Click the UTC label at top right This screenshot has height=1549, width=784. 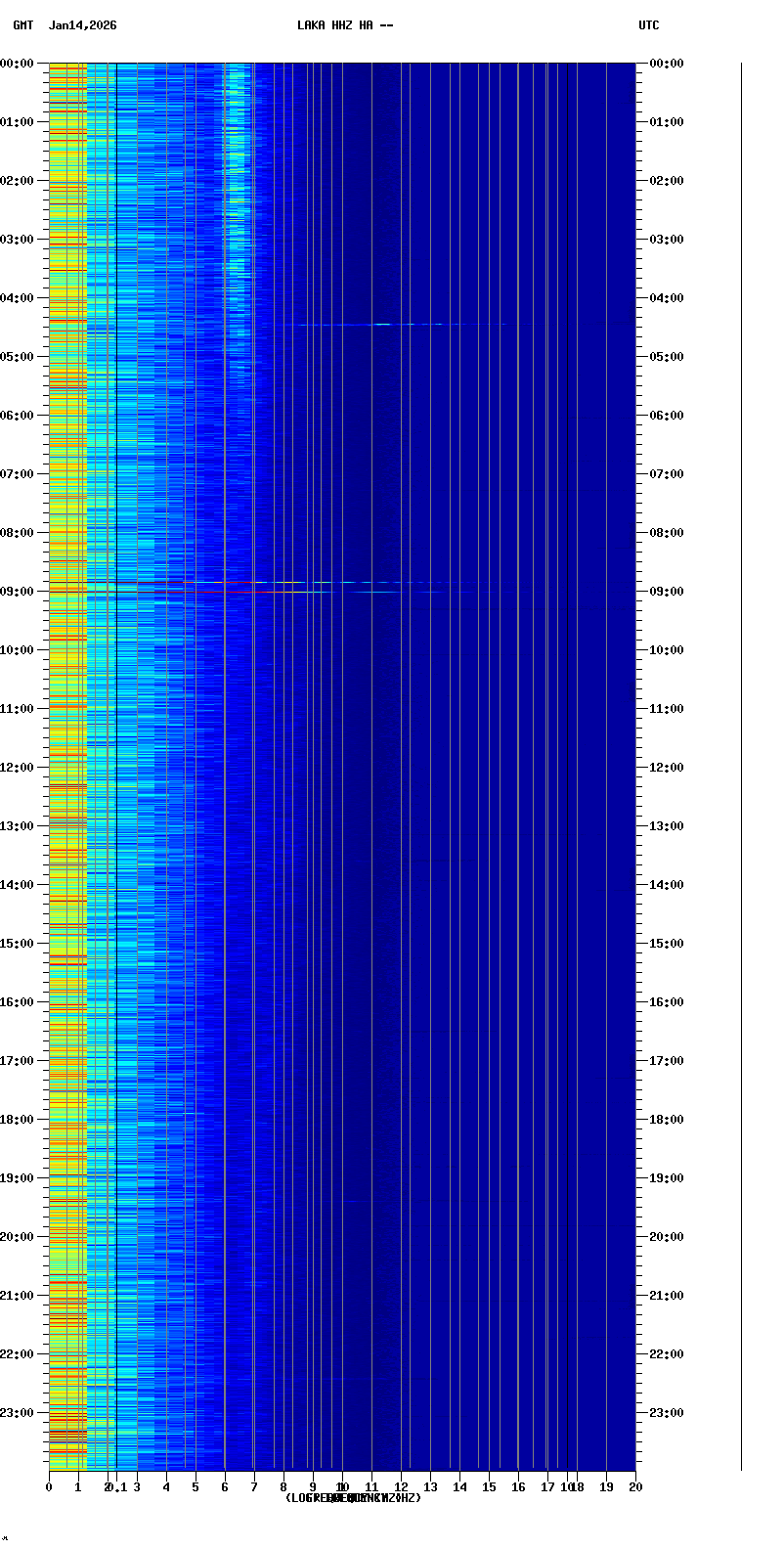click(648, 25)
